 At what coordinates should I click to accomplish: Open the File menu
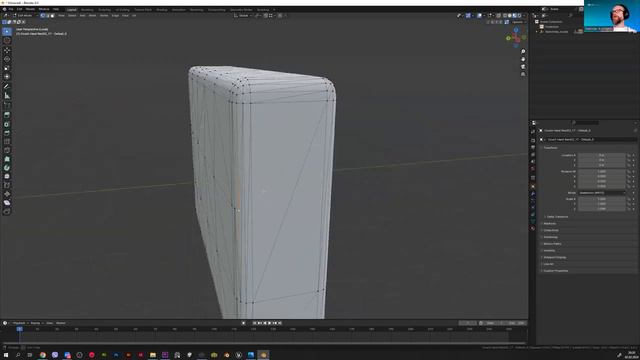tap(11, 9)
